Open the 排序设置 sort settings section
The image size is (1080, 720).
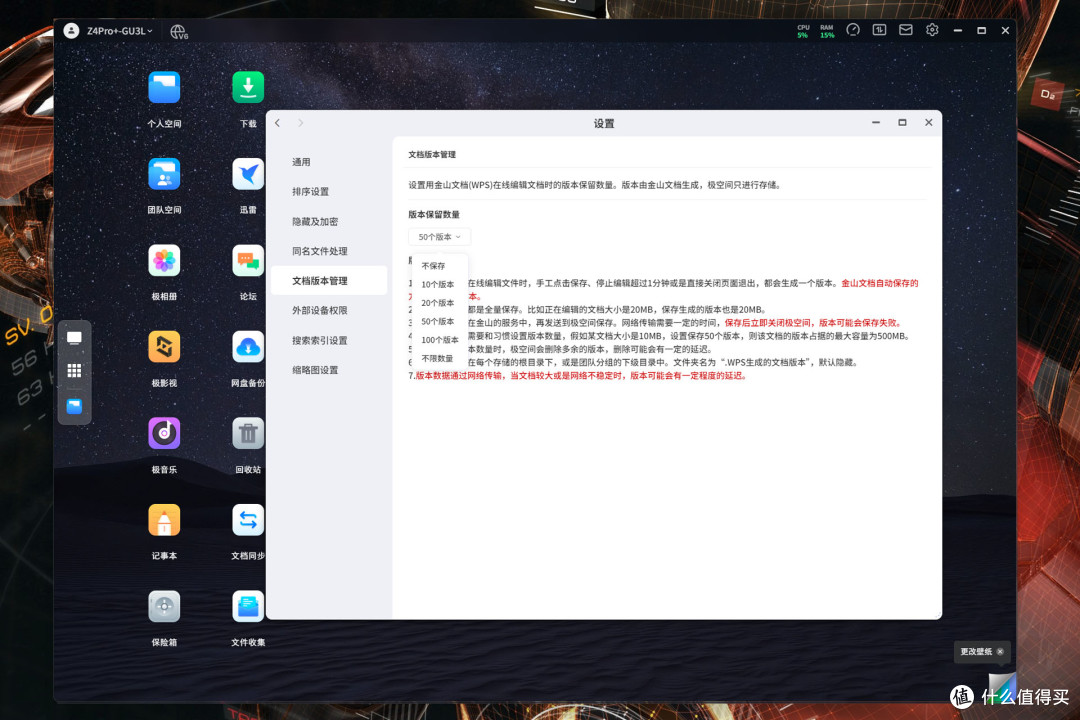click(329, 192)
